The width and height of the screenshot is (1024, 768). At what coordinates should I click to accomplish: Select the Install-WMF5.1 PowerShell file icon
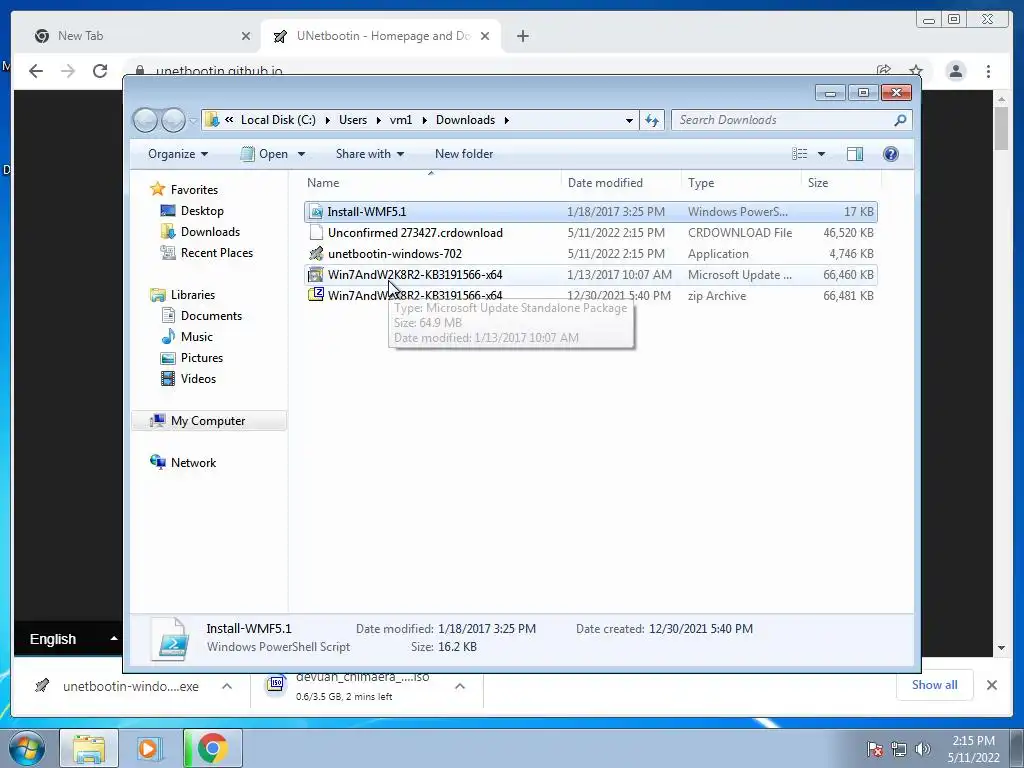(x=316, y=212)
